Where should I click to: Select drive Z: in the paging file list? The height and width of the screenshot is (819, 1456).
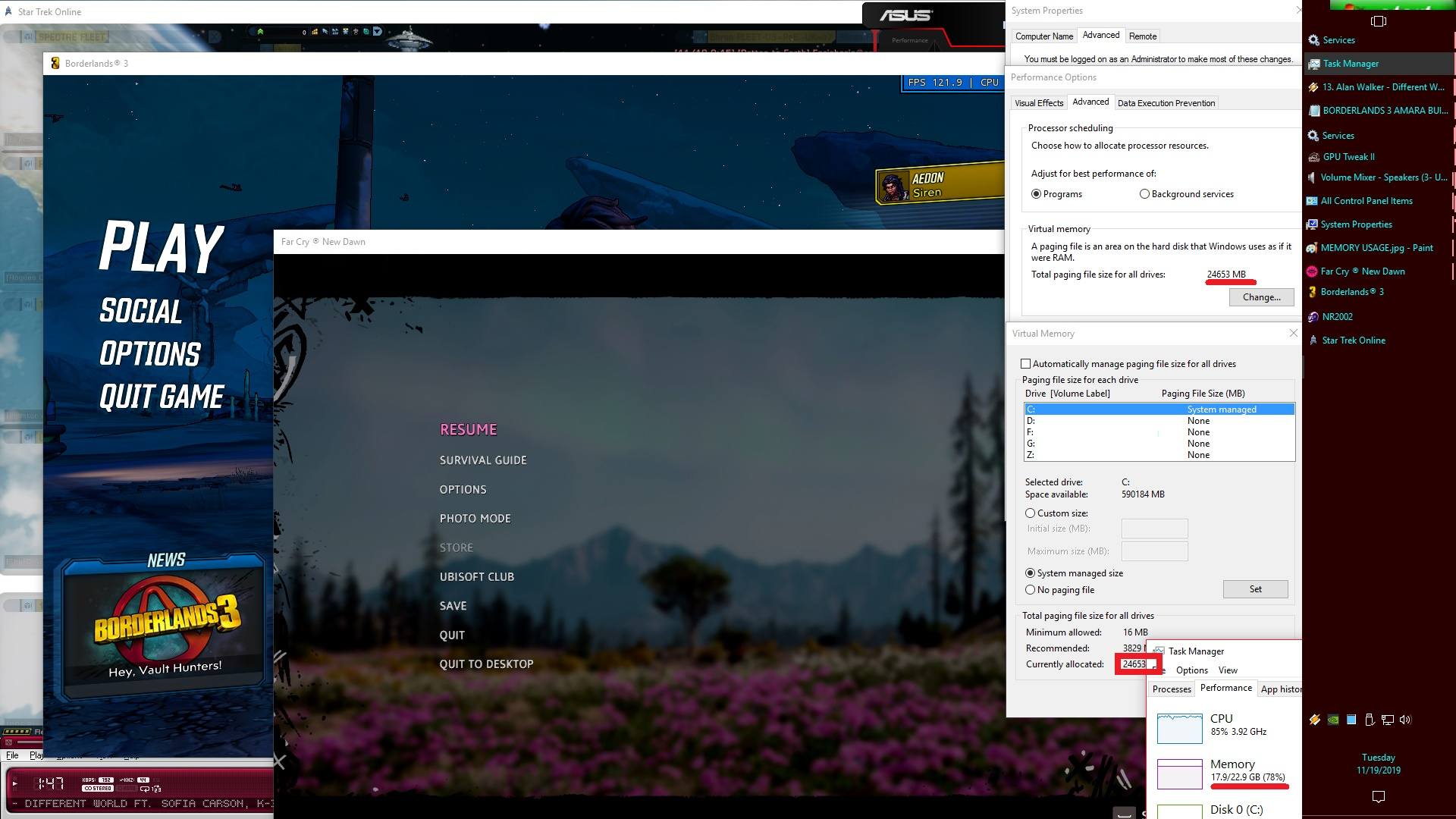pyautogui.click(x=1159, y=455)
